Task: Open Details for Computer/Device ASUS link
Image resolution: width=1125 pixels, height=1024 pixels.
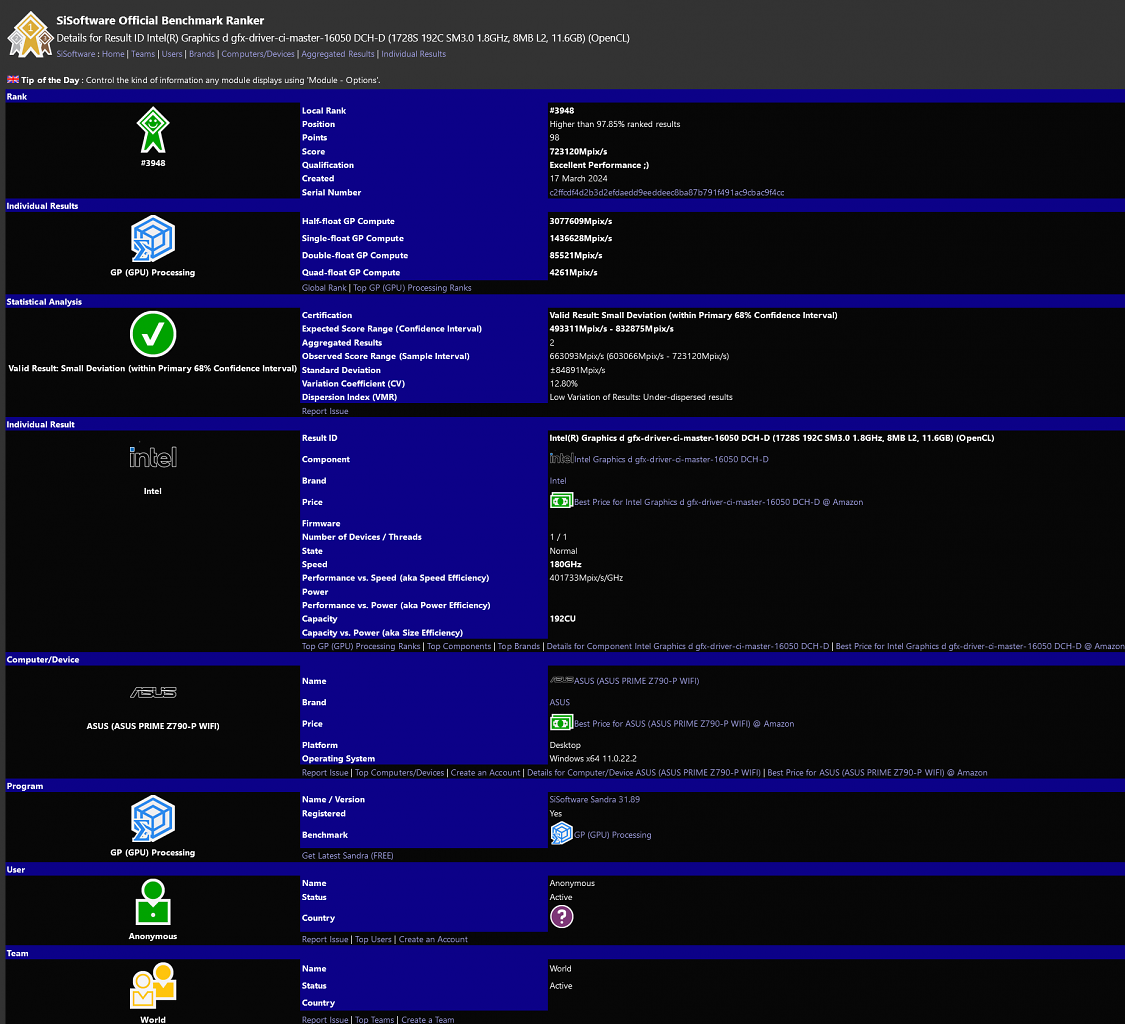Action: coord(644,773)
